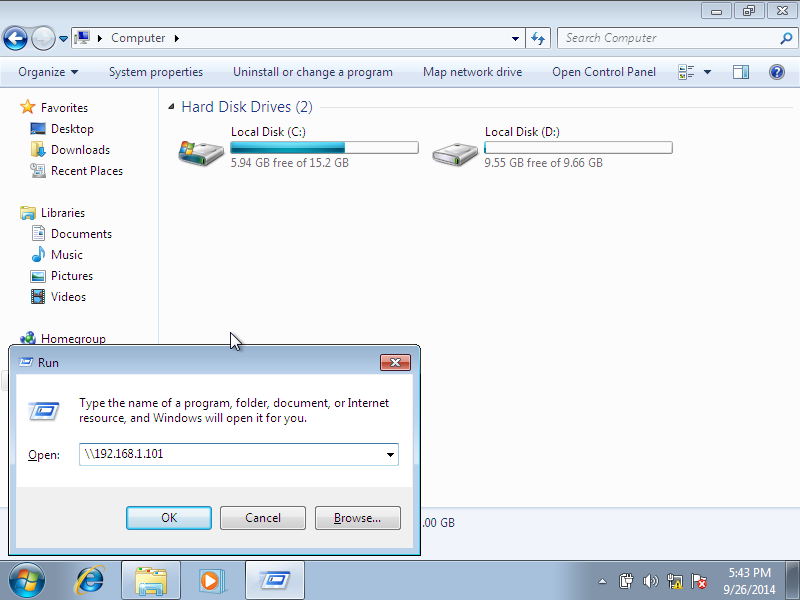Viewport: 800px width, 600px height.
Task: Confirm Run dialog with OK
Action: [x=169, y=518]
